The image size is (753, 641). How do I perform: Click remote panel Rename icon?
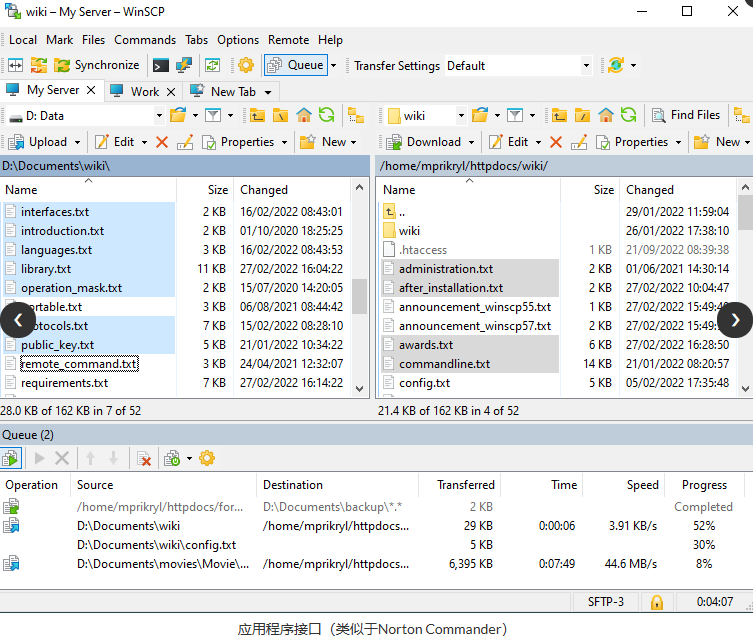[x=579, y=142]
